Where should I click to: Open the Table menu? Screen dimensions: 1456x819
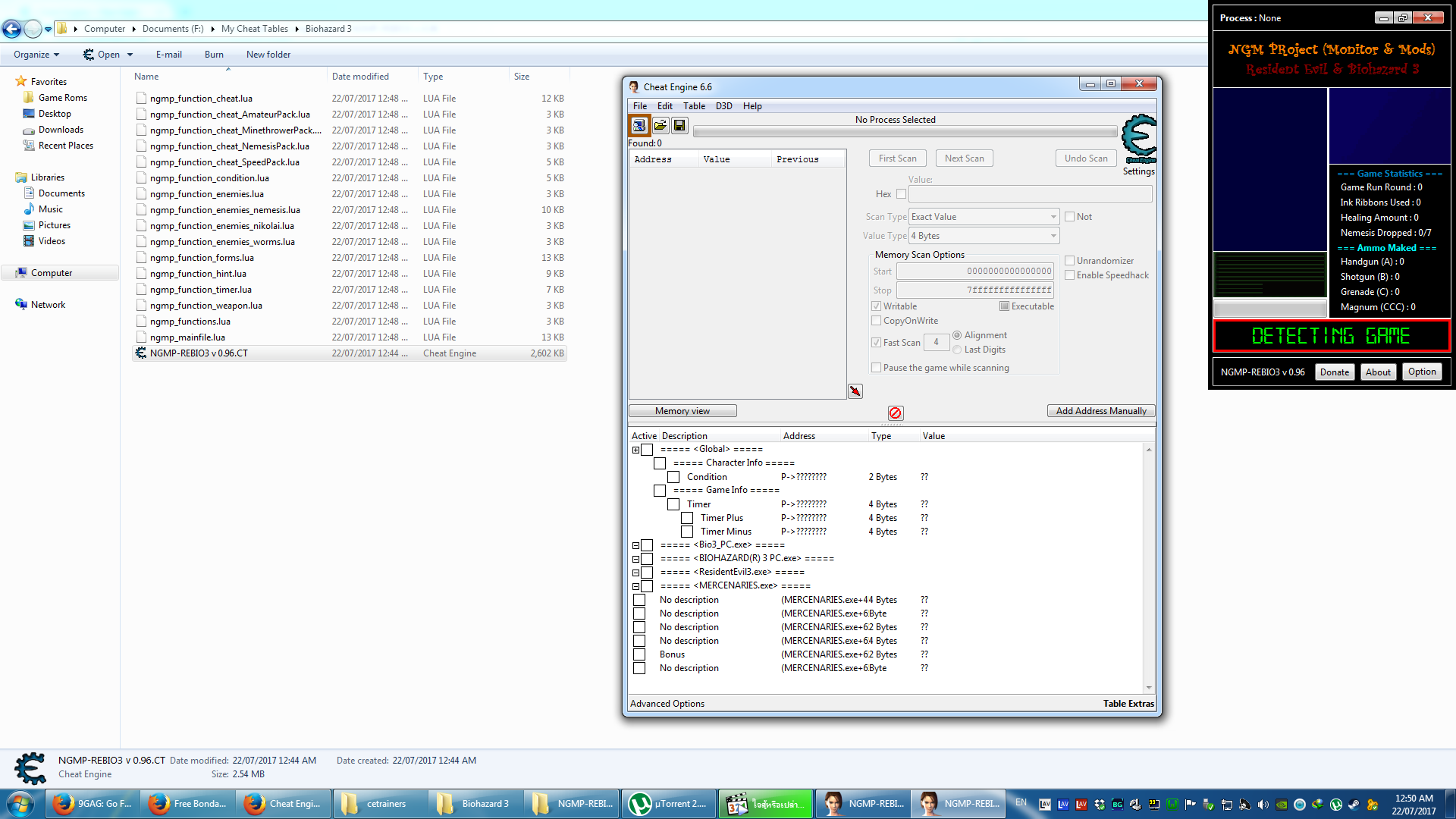pyautogui.click(x=693, y=106)
